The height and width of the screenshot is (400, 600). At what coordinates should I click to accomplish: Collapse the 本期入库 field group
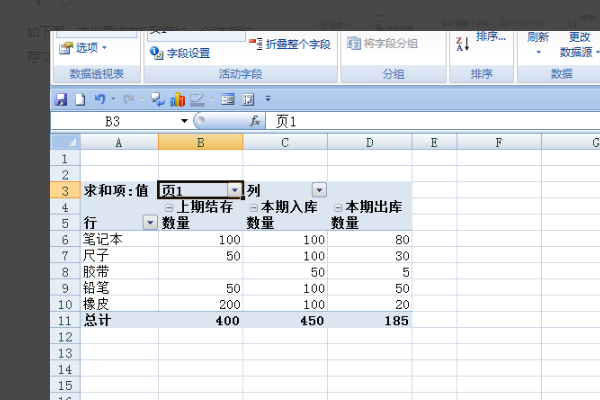click(253, 207)
